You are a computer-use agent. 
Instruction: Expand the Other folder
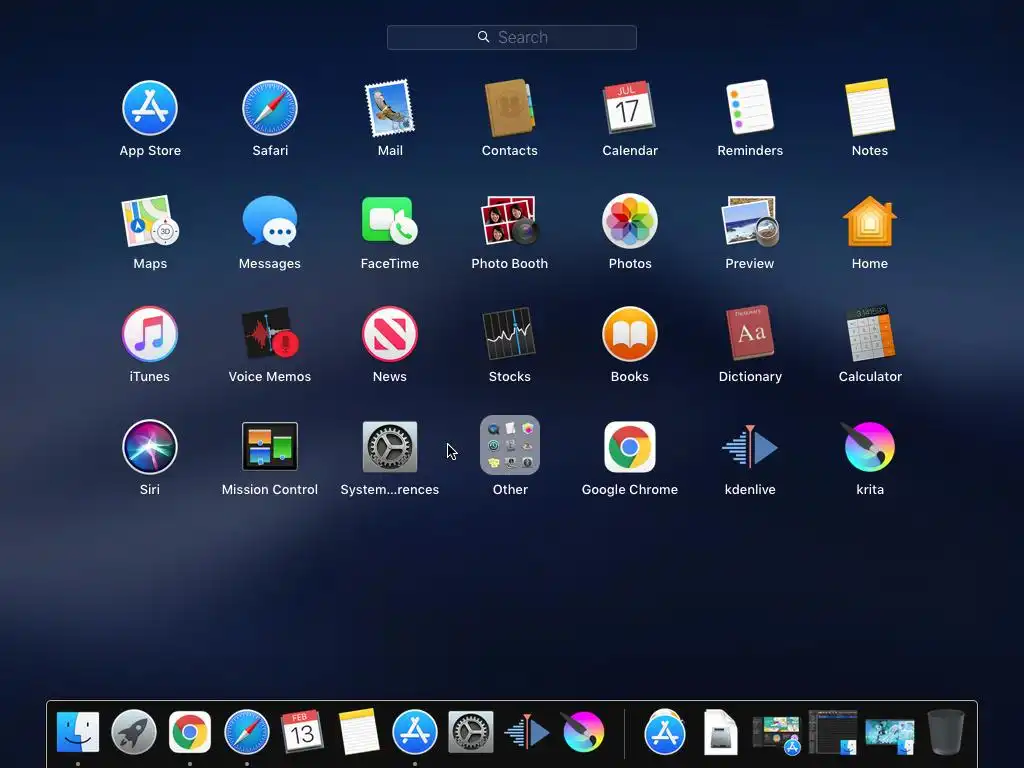click(x=509, y=445)
